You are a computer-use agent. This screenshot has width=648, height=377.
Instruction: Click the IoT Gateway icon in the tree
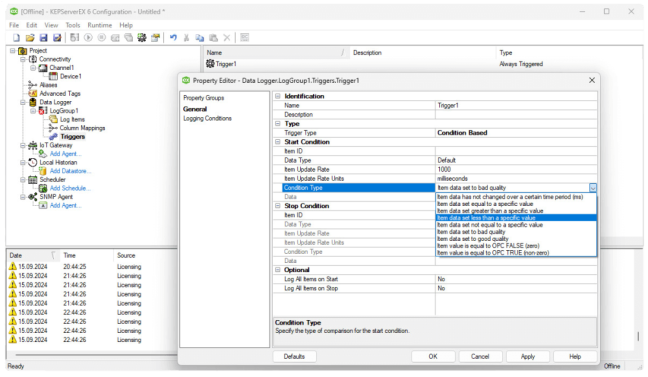(33, 146)
